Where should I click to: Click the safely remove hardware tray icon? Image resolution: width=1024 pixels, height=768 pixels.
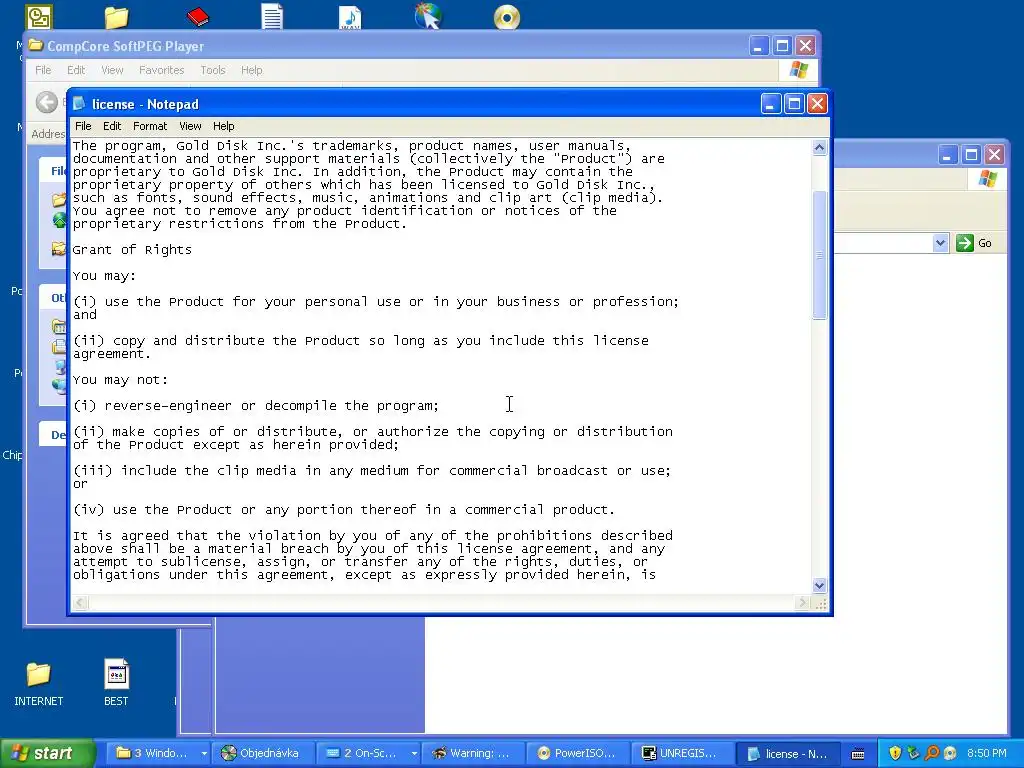coord(913,753)
